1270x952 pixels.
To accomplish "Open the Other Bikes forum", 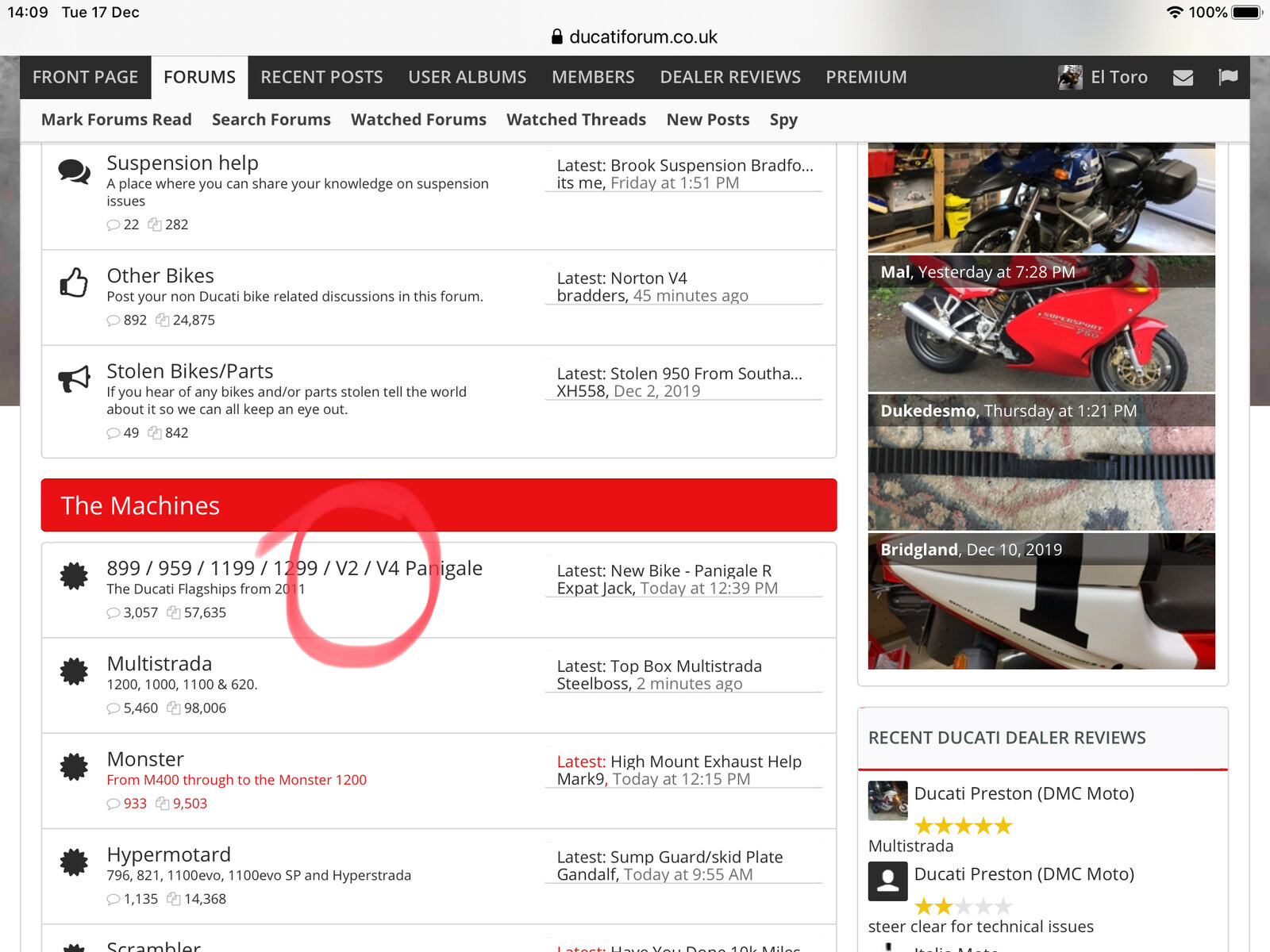I will [x=160, y=275].
